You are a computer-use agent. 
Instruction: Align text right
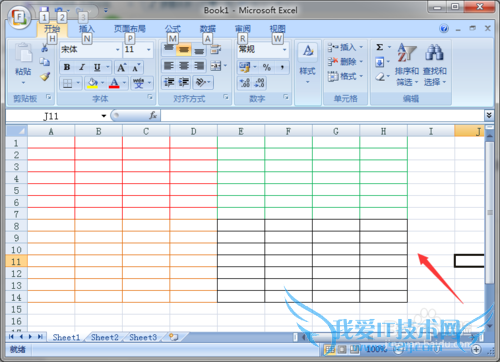pyautogui.click(x=199, y=66)
